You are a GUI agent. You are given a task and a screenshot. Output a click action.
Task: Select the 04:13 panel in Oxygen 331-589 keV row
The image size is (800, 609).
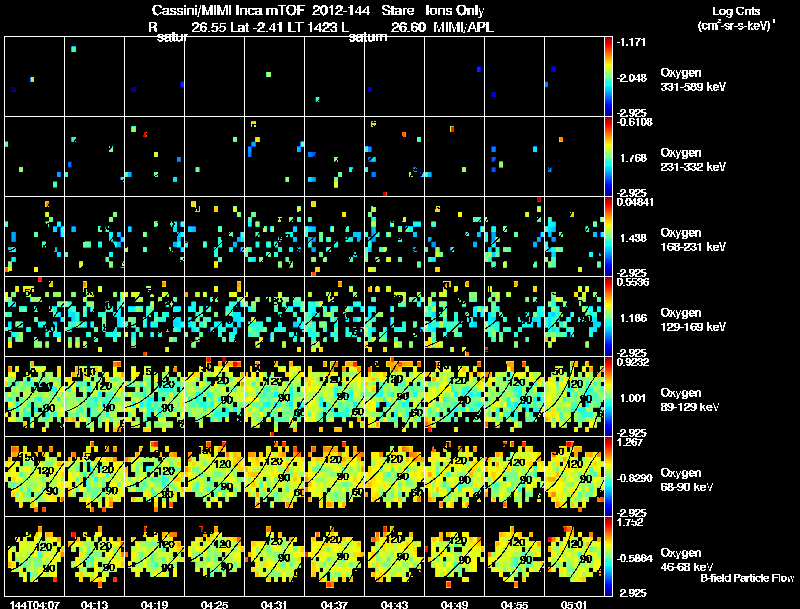(94, 76)
